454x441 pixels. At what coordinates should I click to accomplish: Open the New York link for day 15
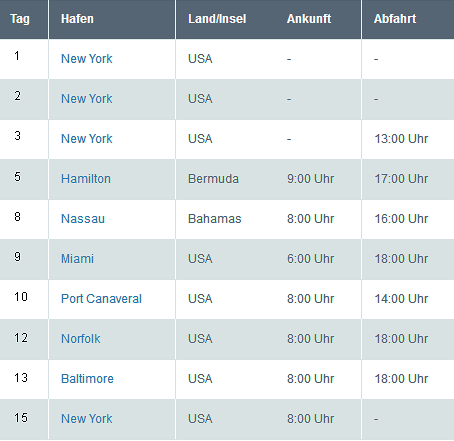pos(87,419)
